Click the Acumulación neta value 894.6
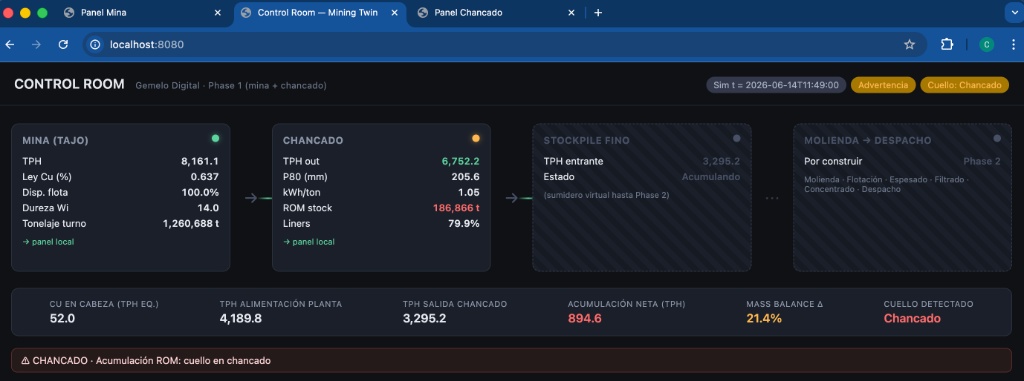The width and height of the screenshot is (1024, 381). tap(584, 318)
